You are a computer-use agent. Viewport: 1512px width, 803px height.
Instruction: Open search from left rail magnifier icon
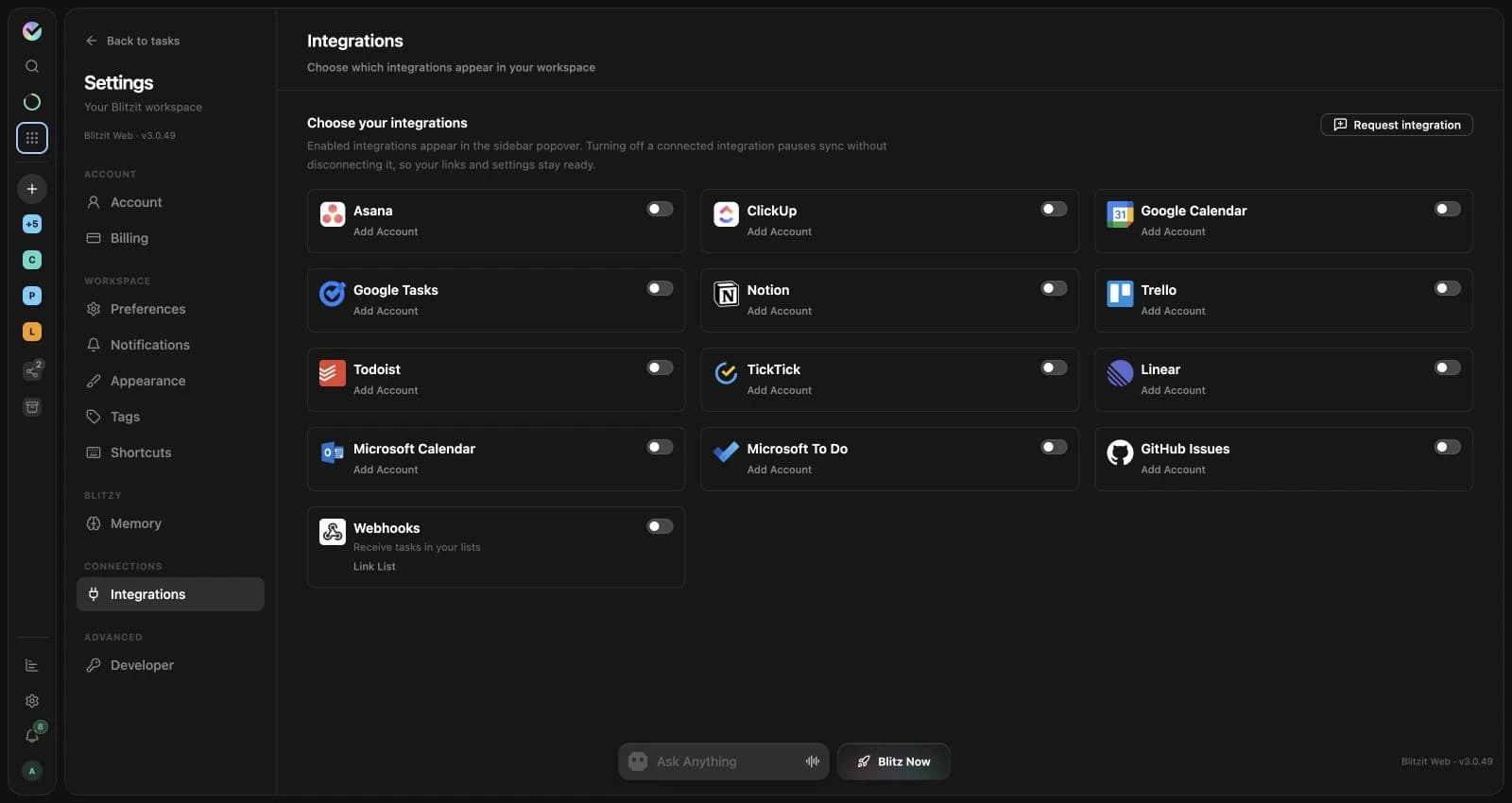tap(32, 66)
